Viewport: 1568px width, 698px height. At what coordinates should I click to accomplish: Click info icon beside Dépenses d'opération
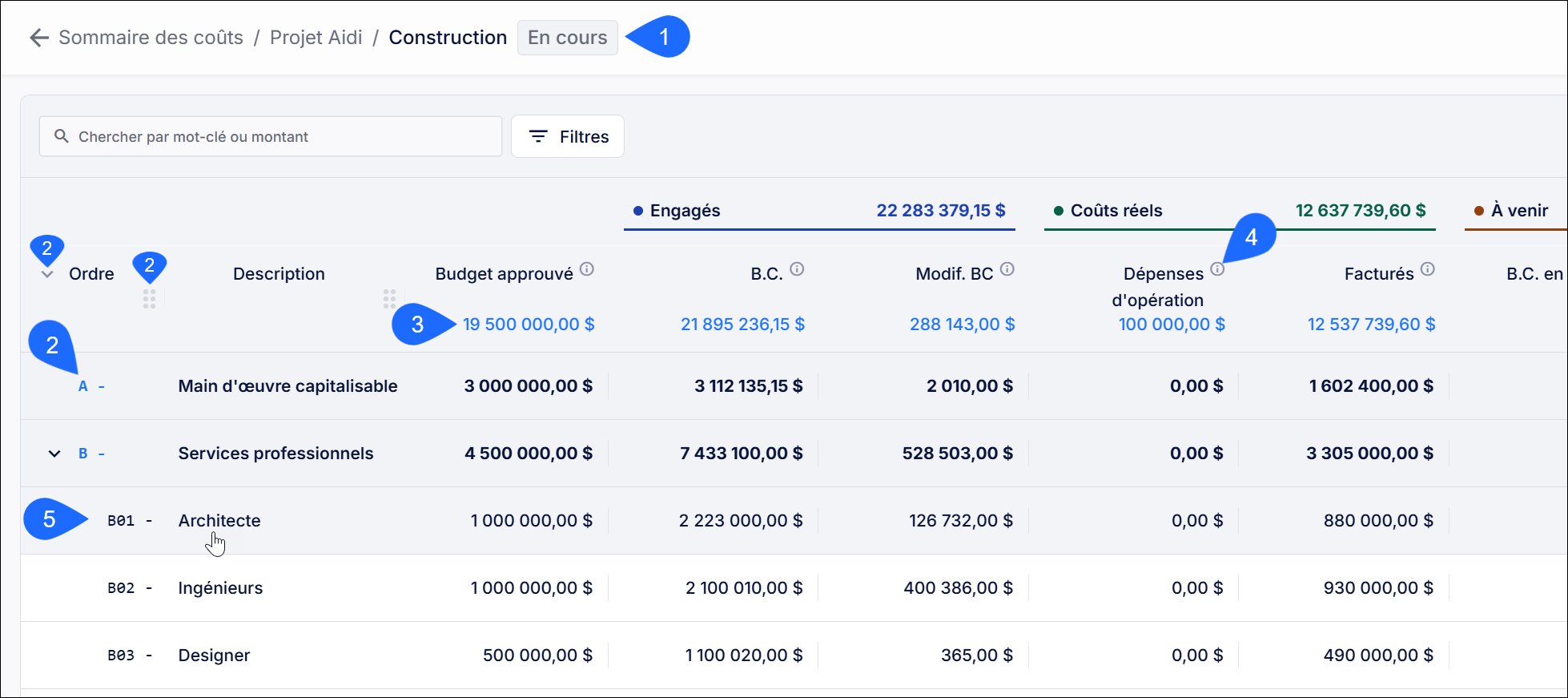1217,269
